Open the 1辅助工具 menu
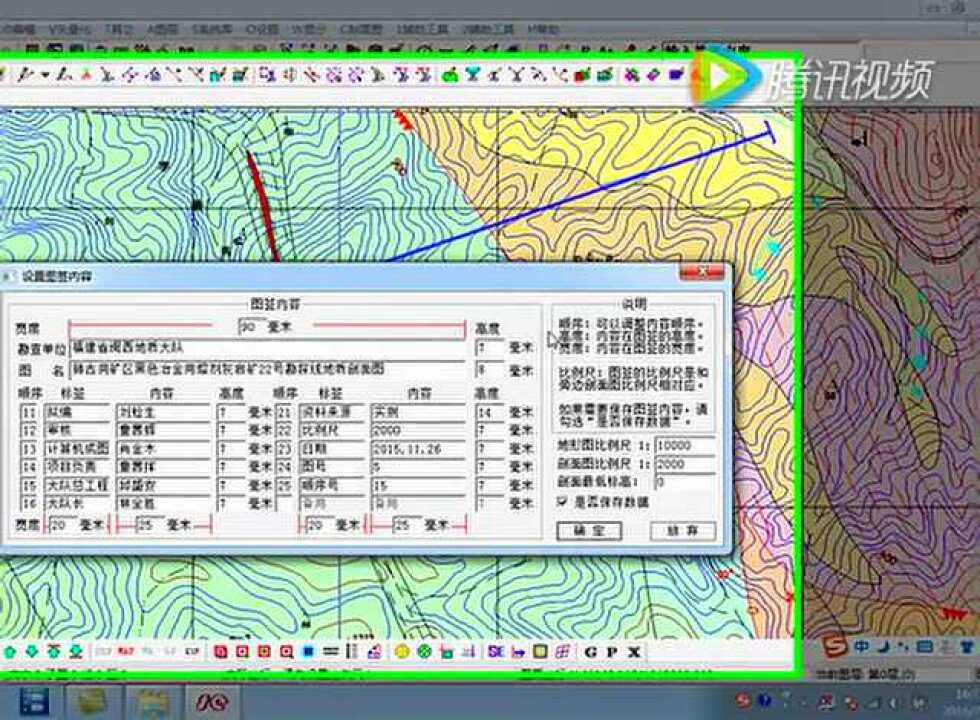Screen dimensions: 980x720 tap(422, 29)
